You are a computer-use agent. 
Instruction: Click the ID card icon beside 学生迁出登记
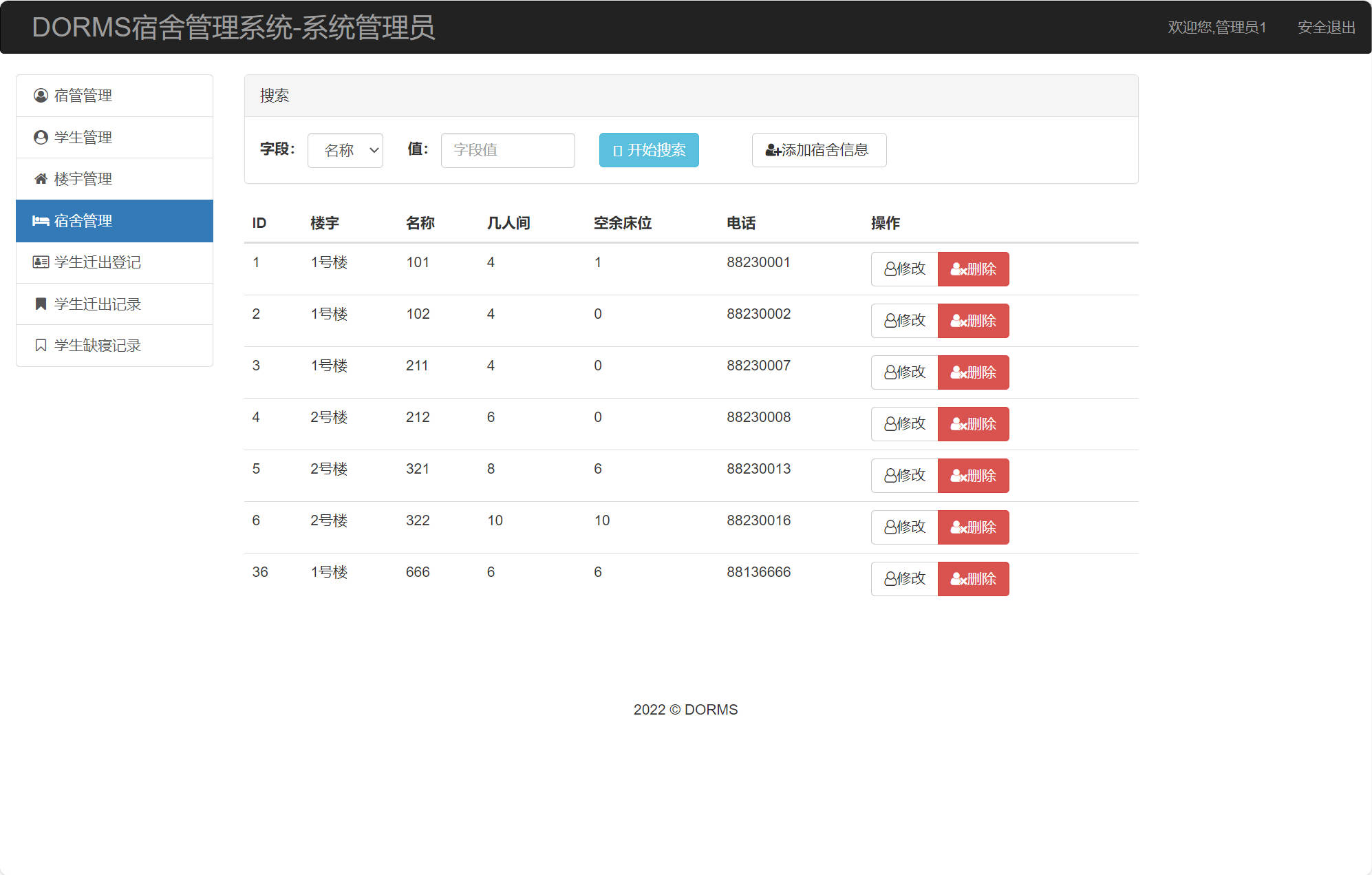click(x=41, y=262)
